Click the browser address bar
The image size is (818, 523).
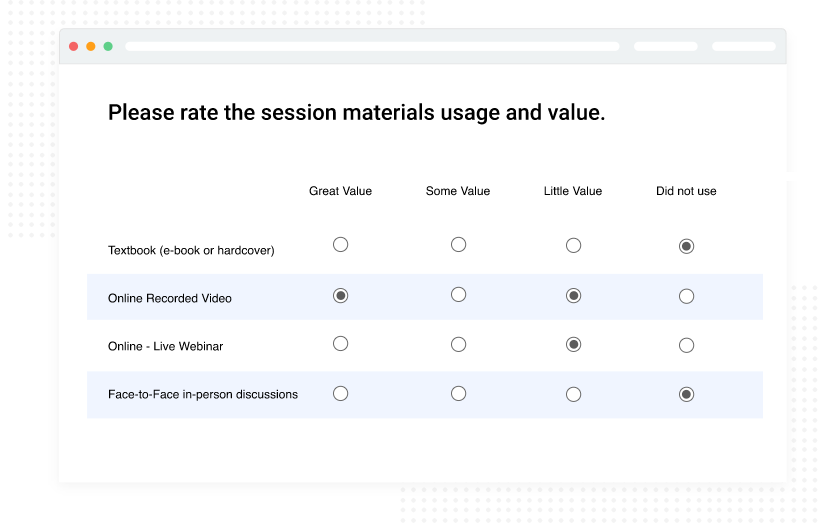372,46
